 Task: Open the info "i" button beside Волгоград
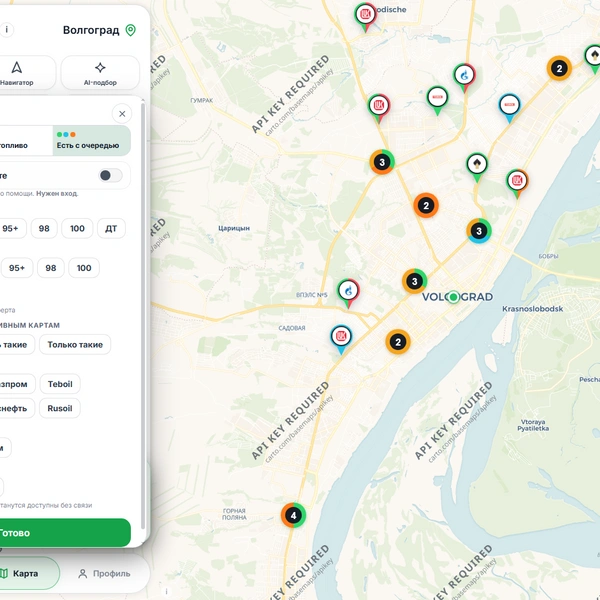coord(7,29)
